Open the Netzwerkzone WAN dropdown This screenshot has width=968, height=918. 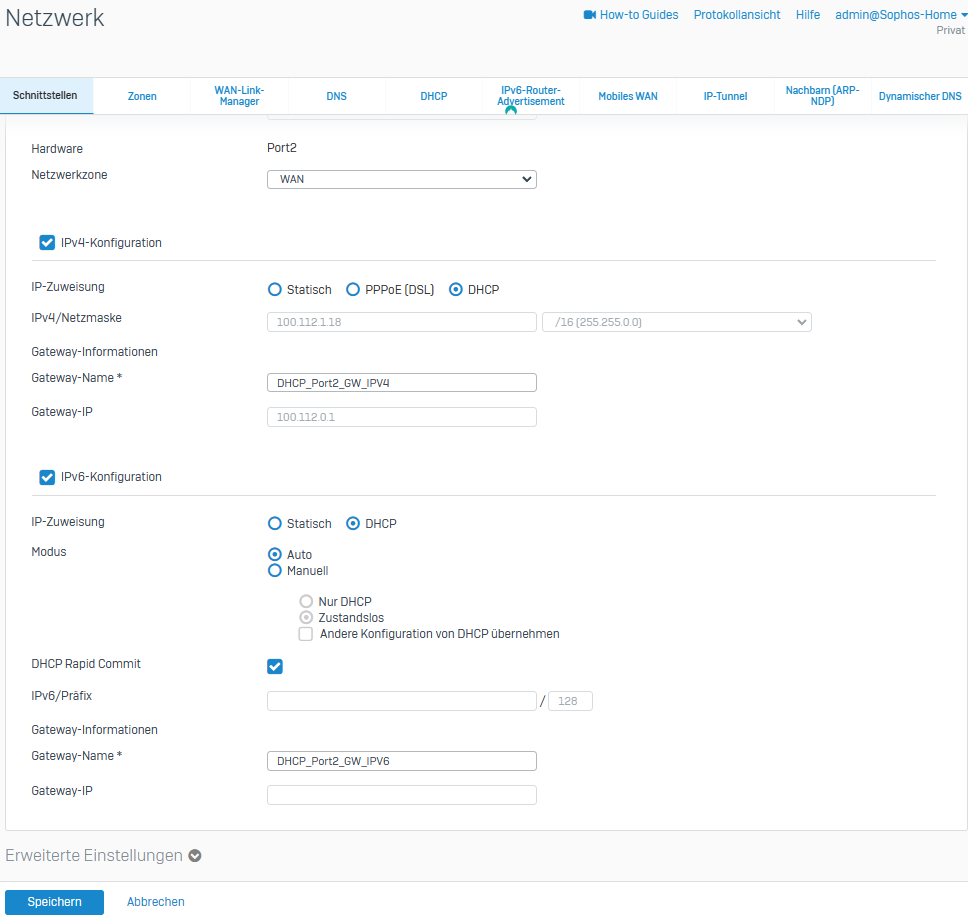coord(402,180)
